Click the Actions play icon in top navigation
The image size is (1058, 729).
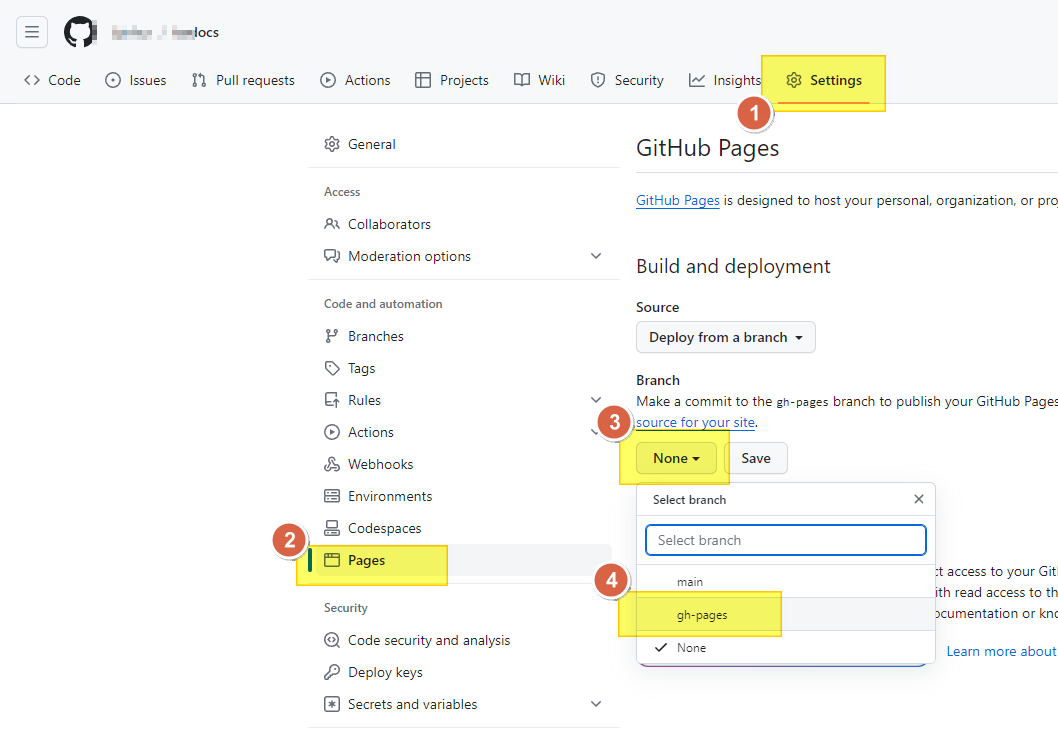coord(328,80)
